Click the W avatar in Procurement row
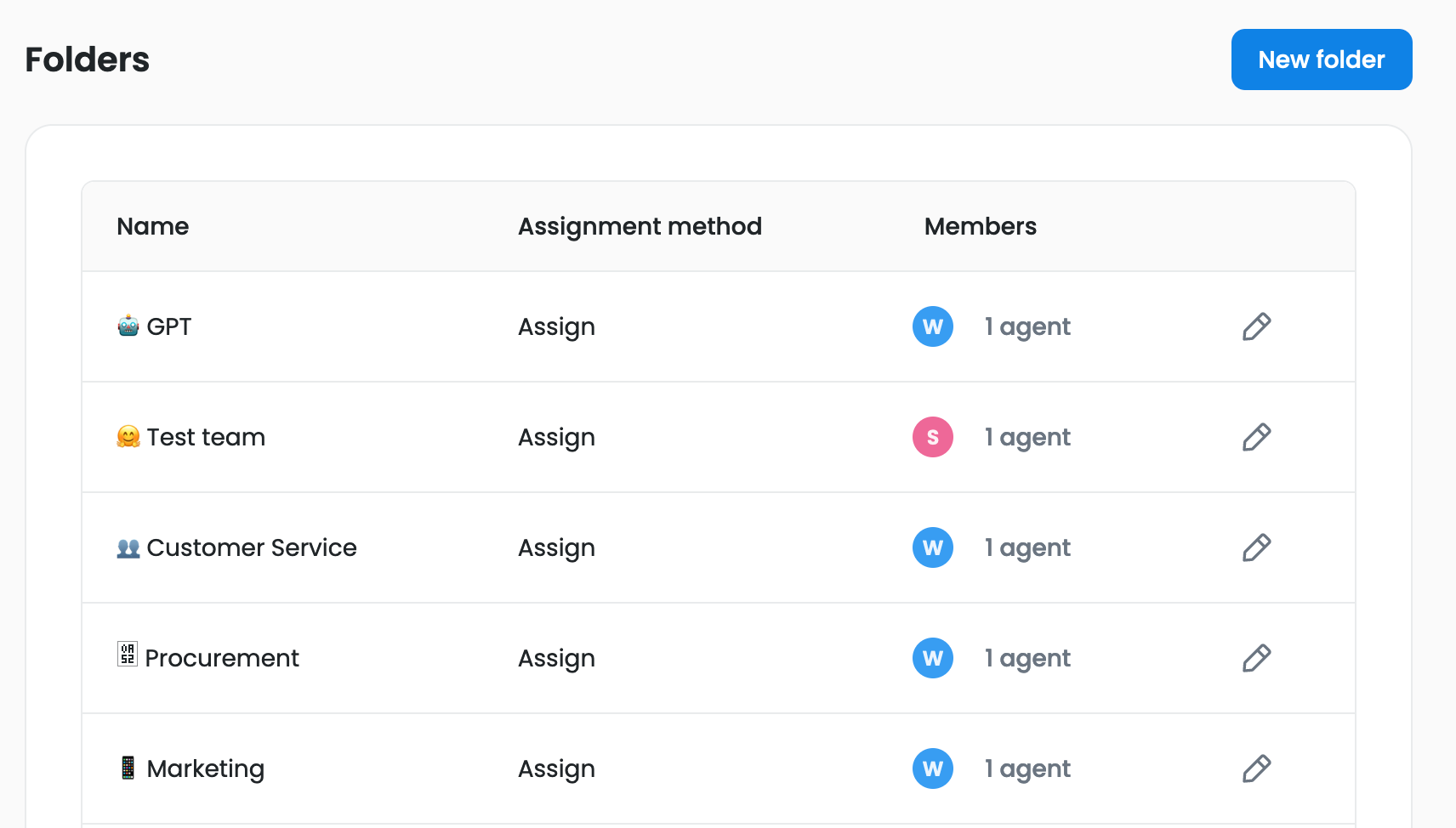The image size is (1456, 828). (933, 658)
